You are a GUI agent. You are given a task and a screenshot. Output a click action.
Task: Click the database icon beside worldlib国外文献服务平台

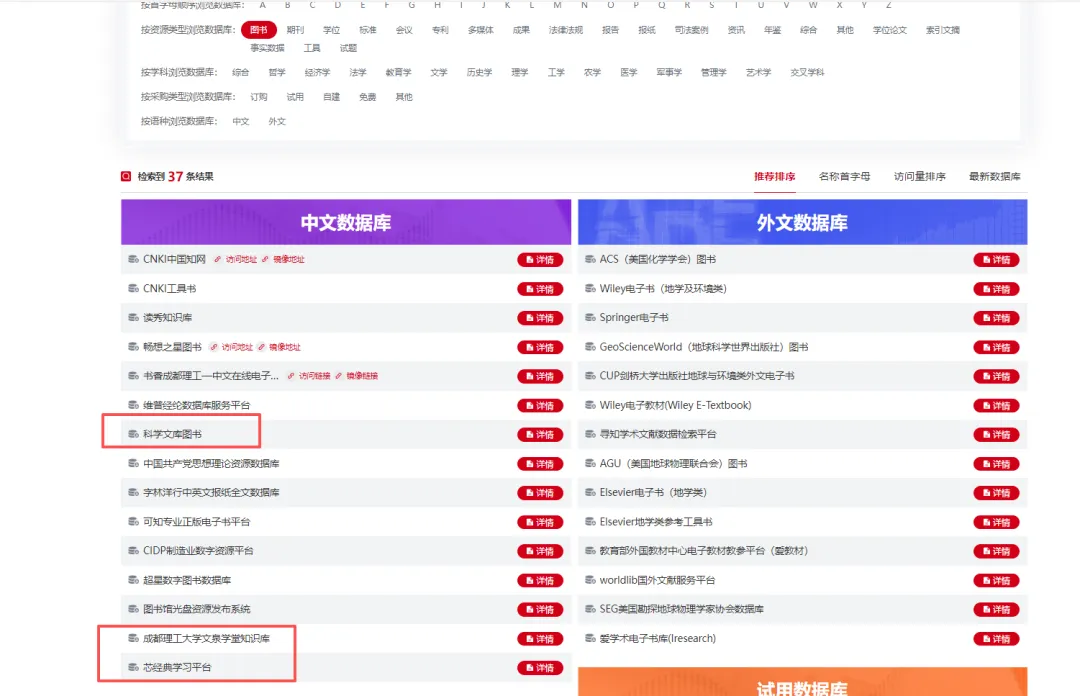click(x=590, y=580)
